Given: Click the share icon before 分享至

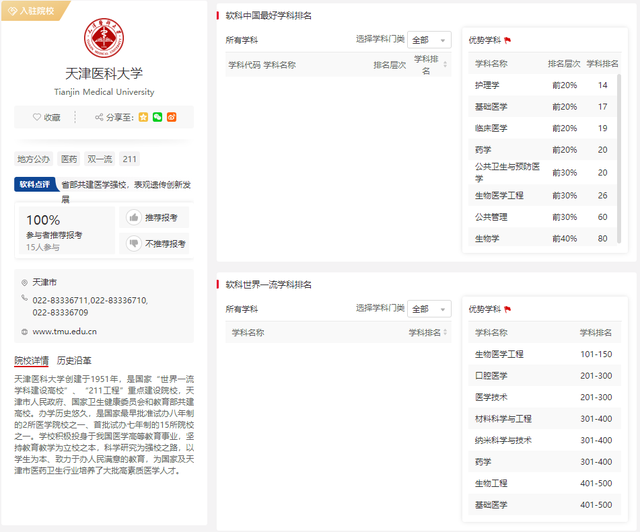Looking at the screenshot, I should click(x=98, y=117).
